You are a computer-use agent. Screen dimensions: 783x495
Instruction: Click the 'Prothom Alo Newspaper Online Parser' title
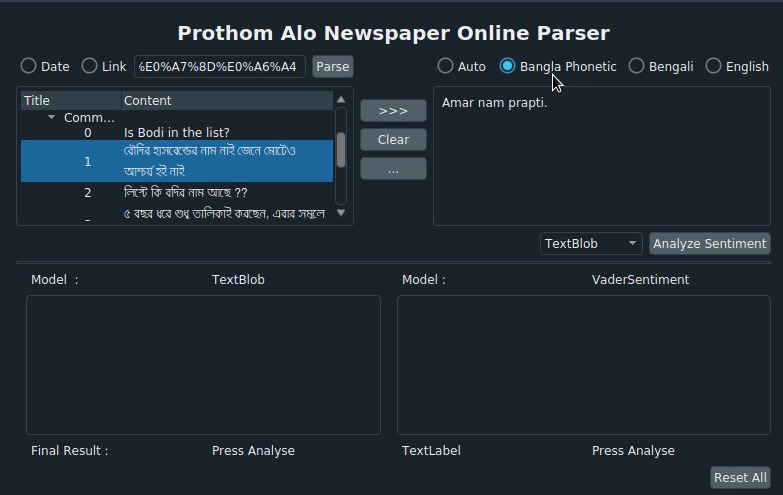pyautogui.click(x=393, y=33)
